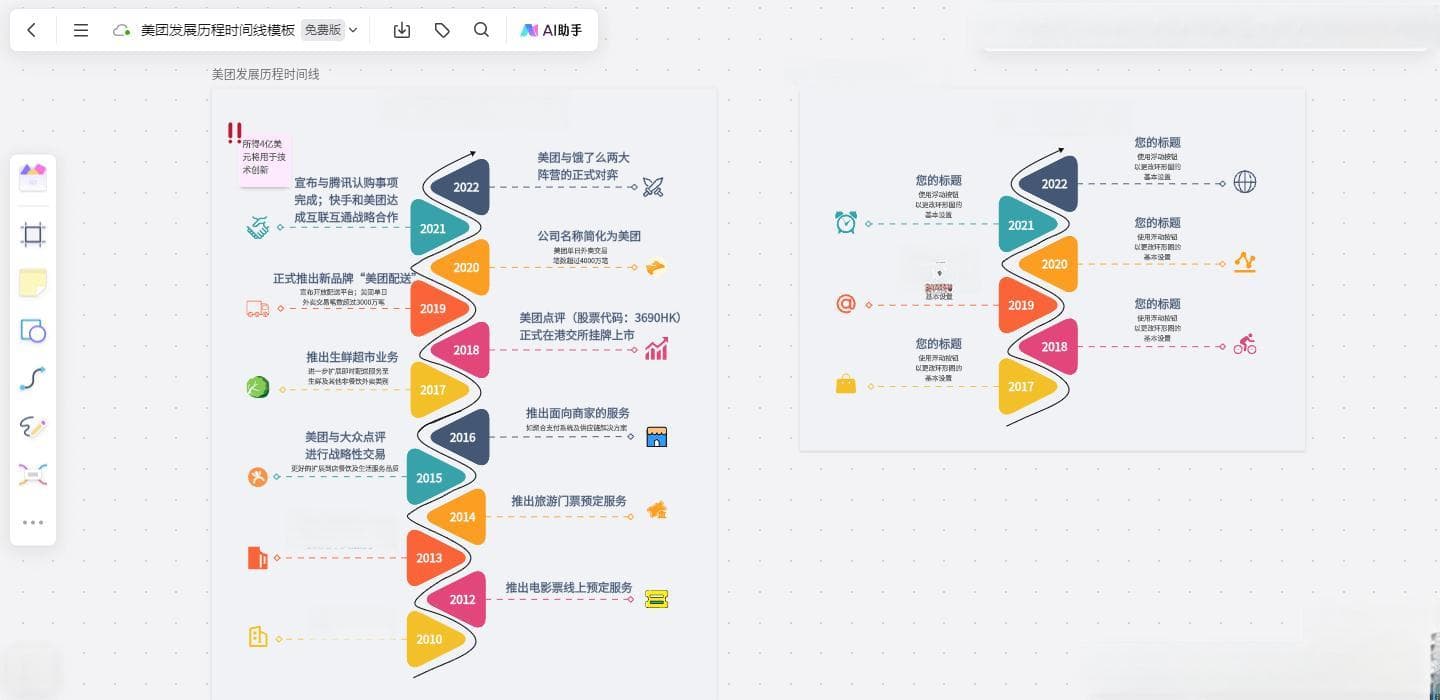Click the growth chart icon beside 2018
Viewport: 1440px width, 700px height.
656,349
